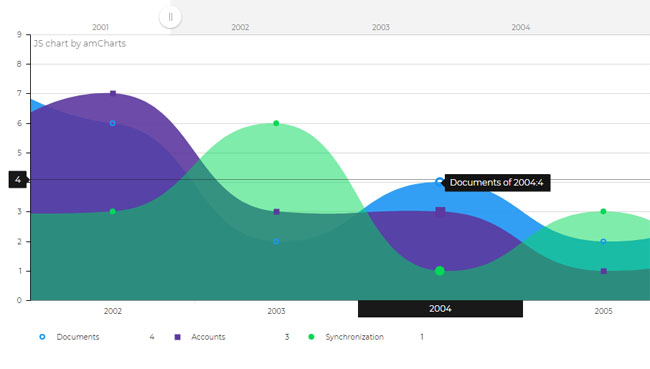Click the Synchronization green bullet at 2003 peak
Image resolution: width=650 pixels, height=369 pixels.
click(x=276, y=123)
